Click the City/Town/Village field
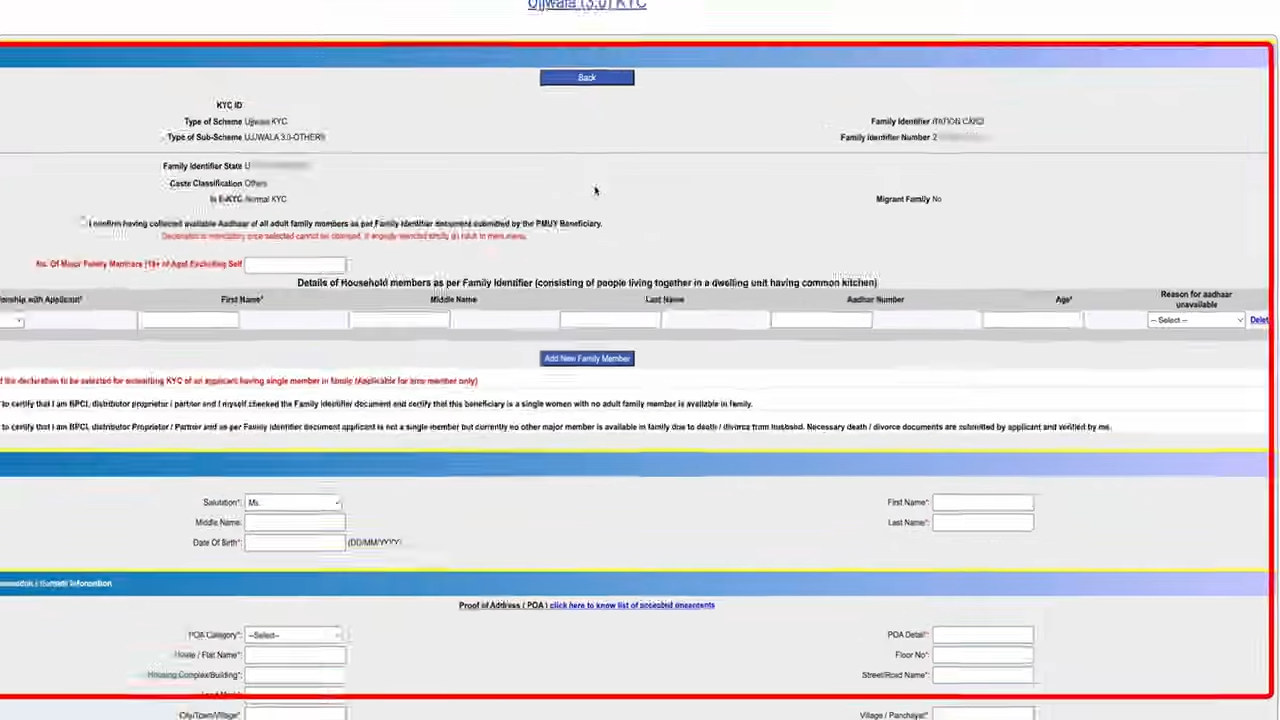 tap(293, 714)
